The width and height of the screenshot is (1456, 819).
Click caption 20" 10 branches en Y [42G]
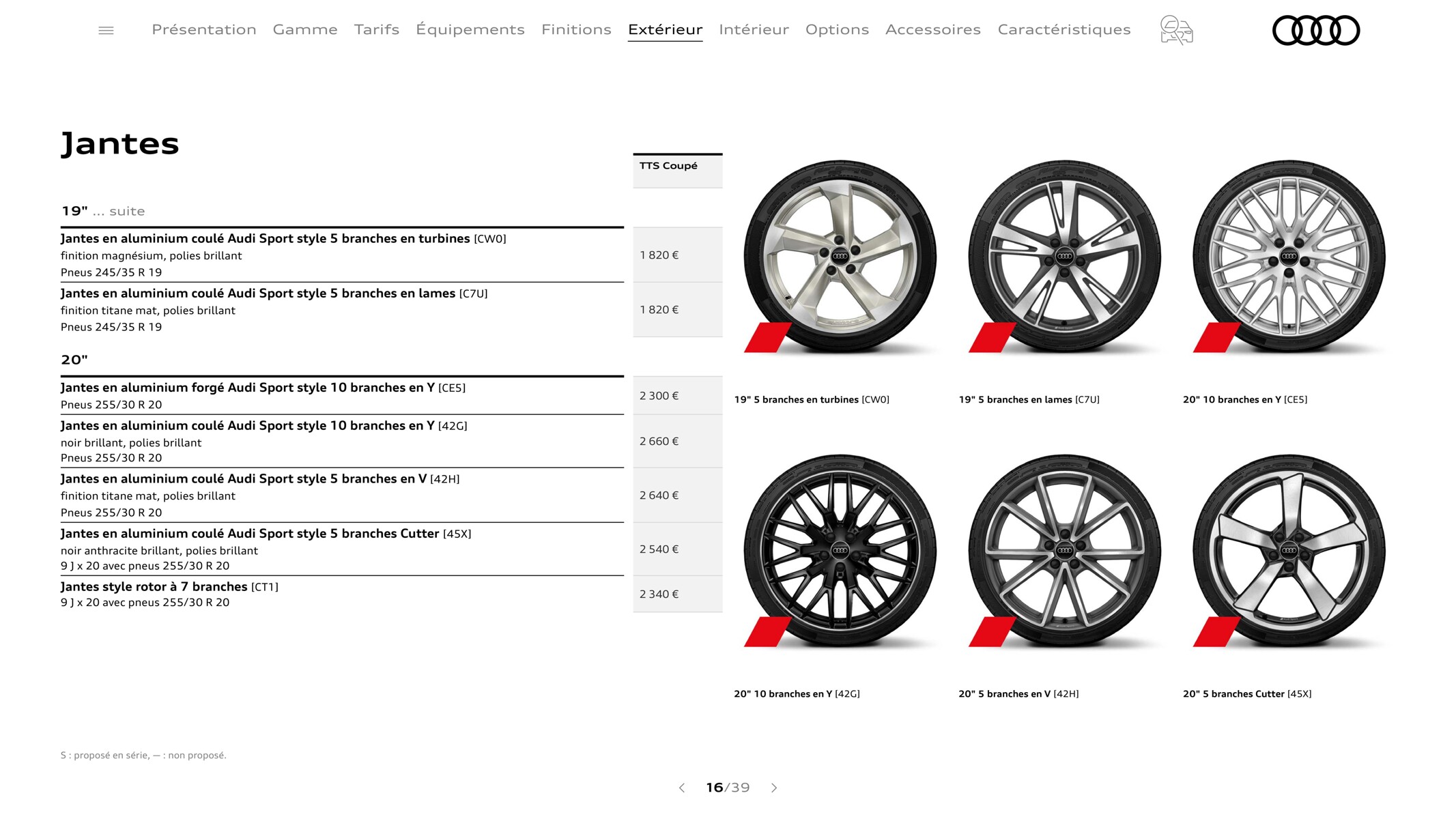pos(797,694)
